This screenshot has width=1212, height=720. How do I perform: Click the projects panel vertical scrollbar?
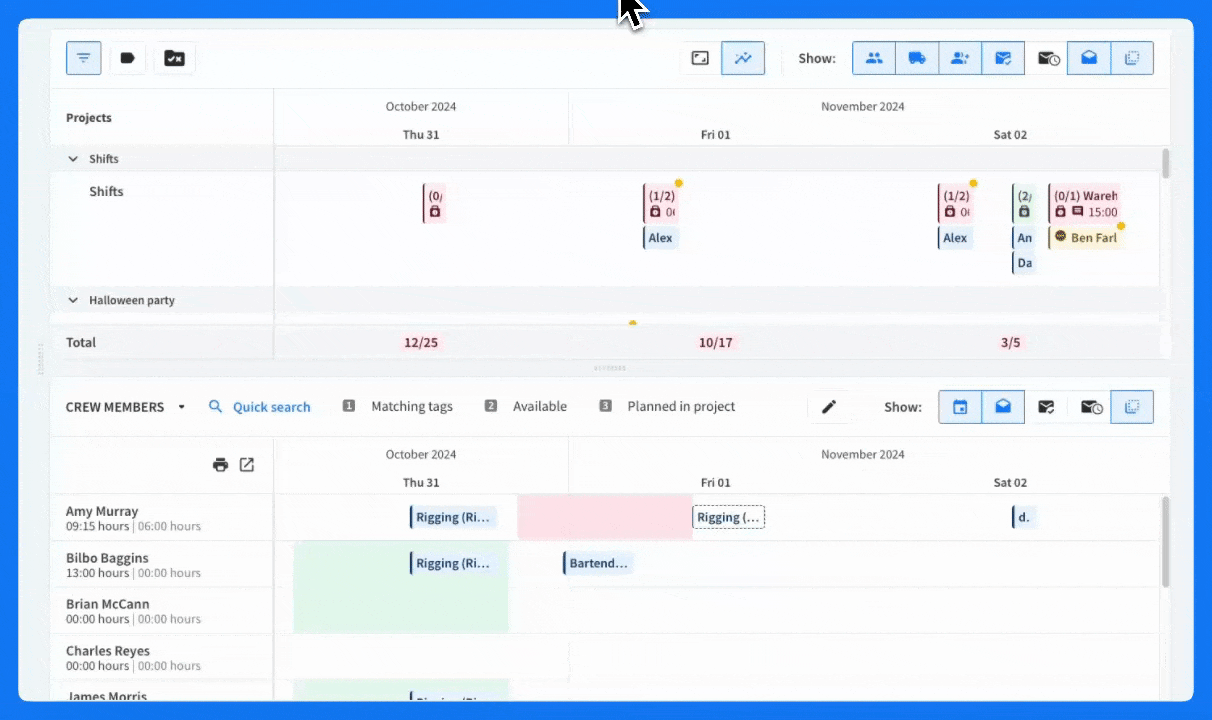click(1164, 164)
